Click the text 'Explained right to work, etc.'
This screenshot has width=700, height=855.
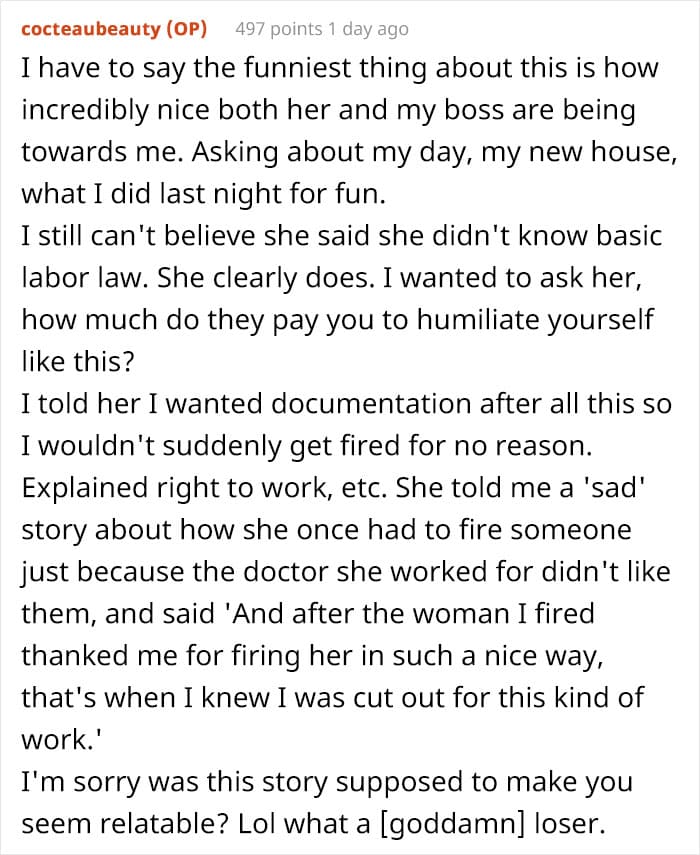coord(204,489)
